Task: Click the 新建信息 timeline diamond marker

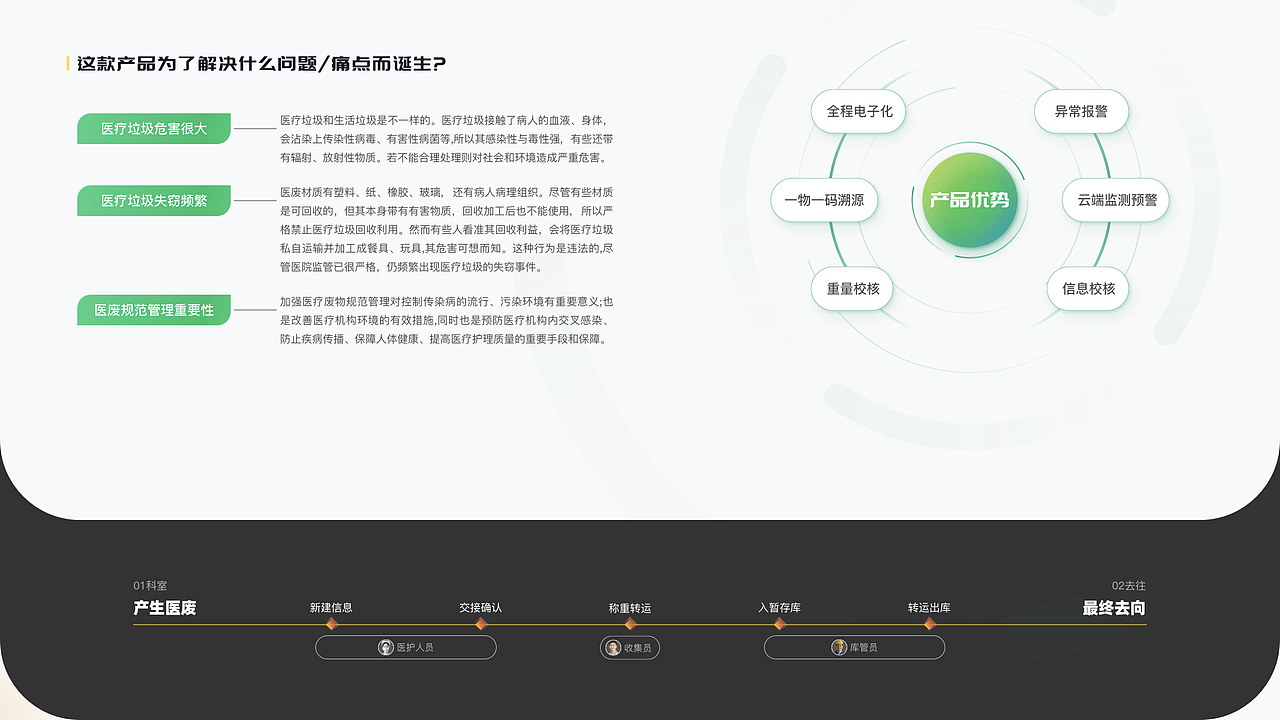Action: (x=331, y=624)
